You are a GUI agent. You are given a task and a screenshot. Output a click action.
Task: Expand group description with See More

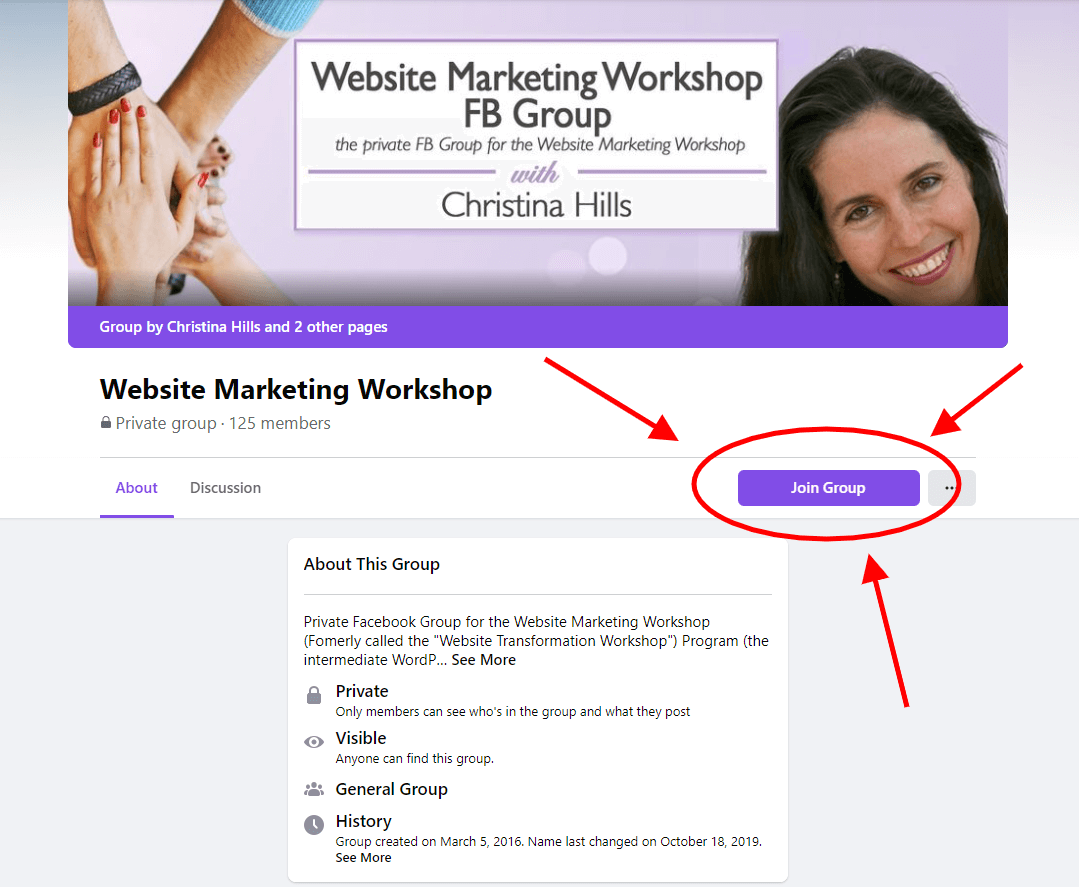(x=483, y=660)
